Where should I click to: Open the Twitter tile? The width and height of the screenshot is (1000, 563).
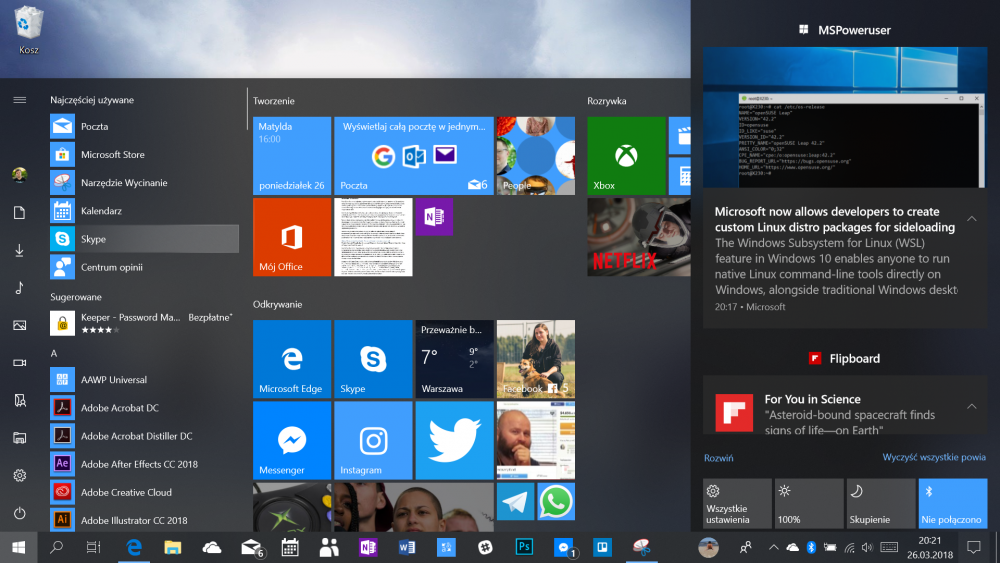pos(455,441)
